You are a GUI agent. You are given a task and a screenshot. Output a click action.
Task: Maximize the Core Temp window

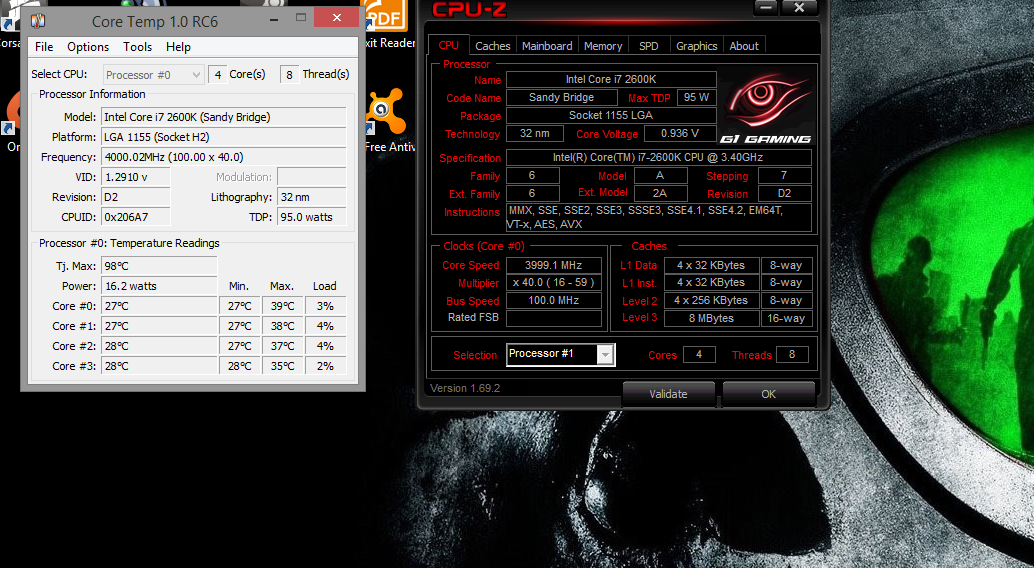[301, 18]
